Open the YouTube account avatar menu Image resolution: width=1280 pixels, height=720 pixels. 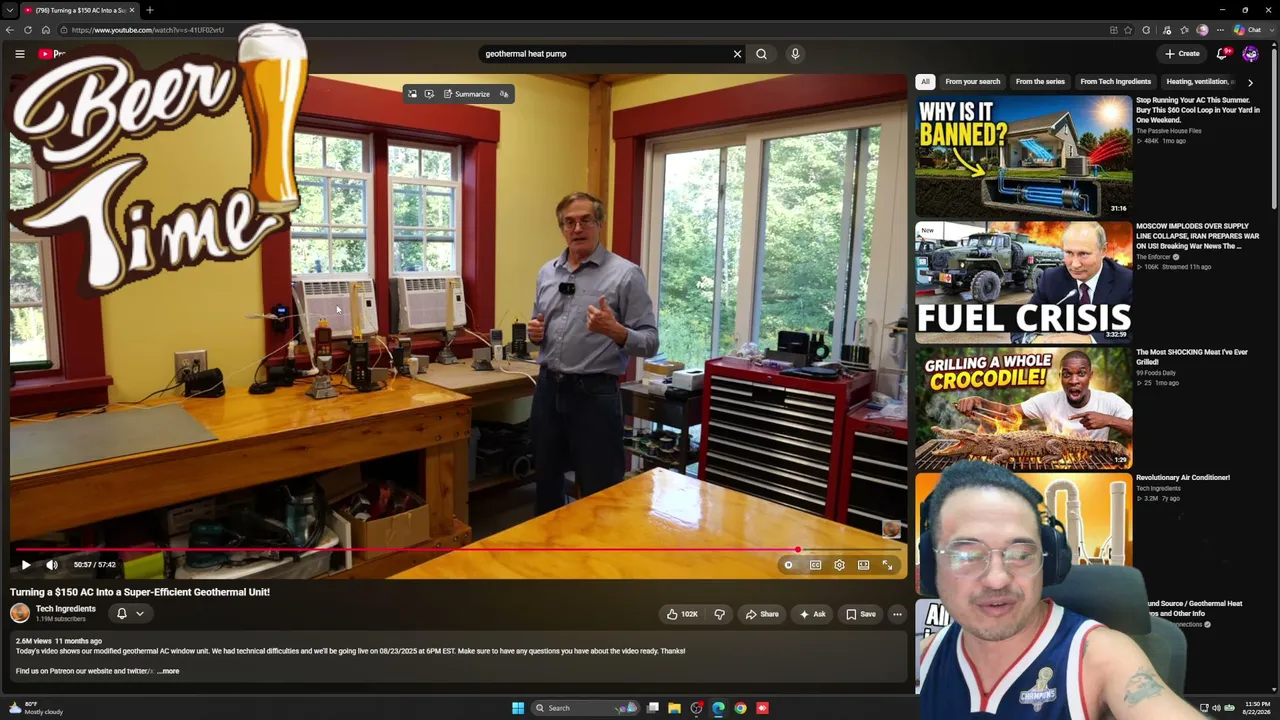1250,54
